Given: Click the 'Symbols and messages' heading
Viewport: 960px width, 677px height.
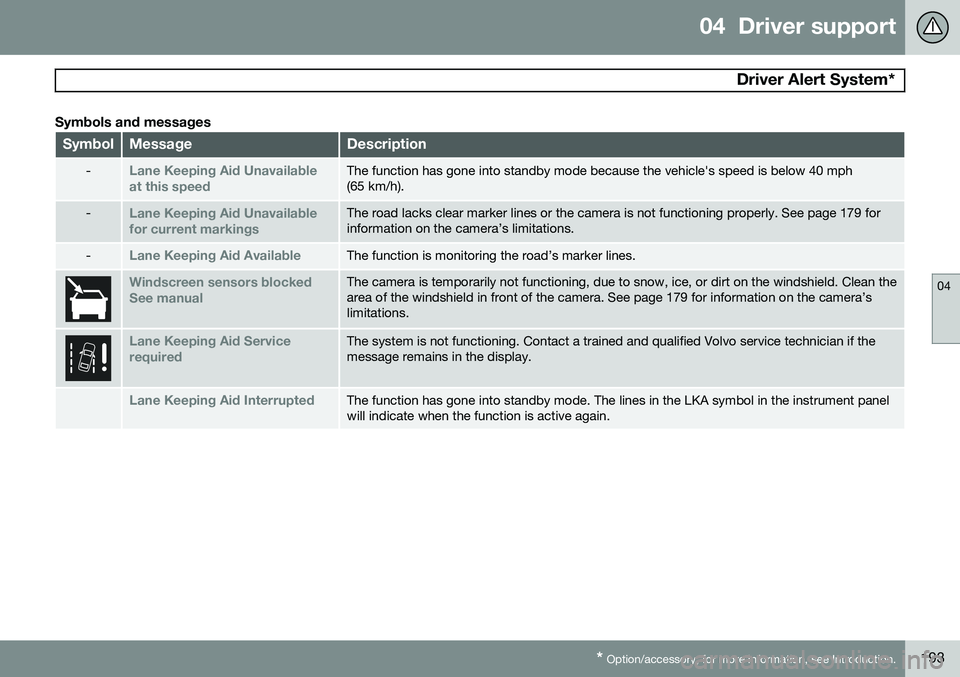Looking at the screenshot, I should 133,122.
